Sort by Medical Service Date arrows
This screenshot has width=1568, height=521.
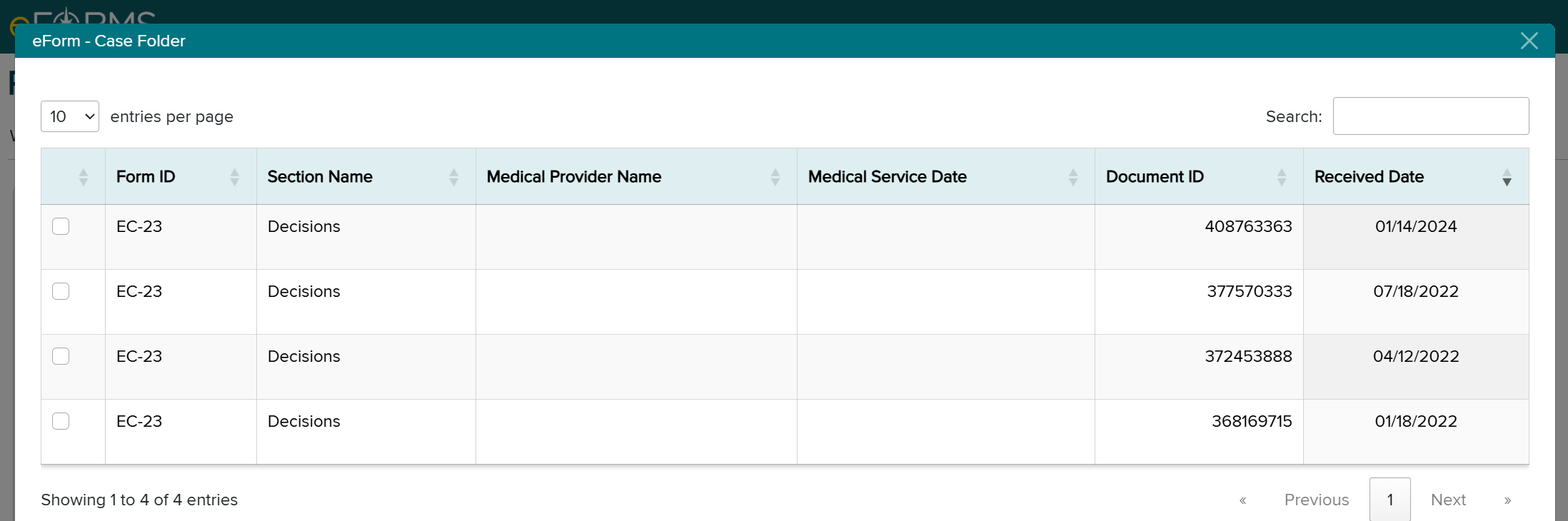point(1072,177)
